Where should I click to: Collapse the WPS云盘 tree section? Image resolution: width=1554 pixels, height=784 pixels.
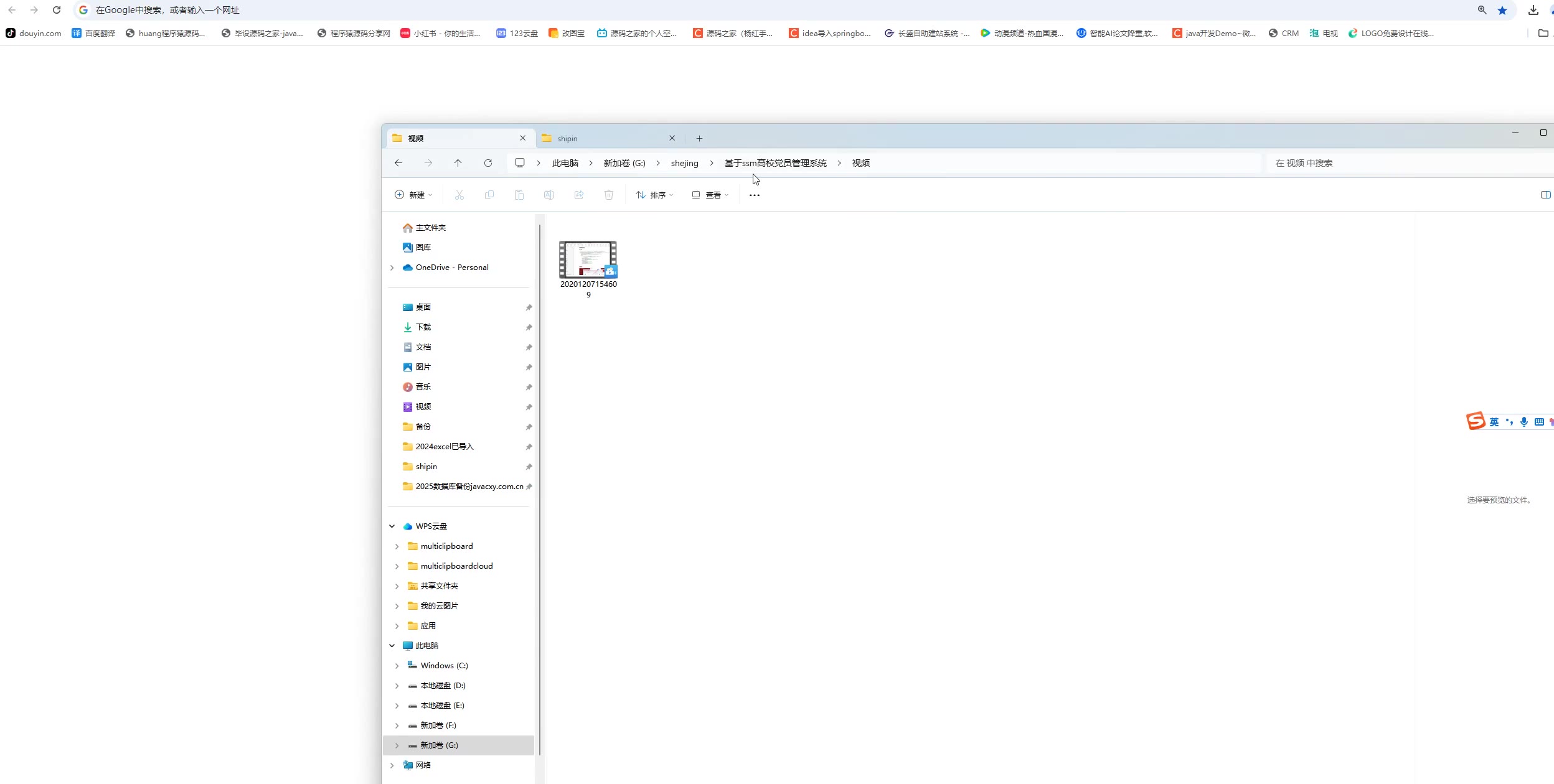tap(392, 526)
